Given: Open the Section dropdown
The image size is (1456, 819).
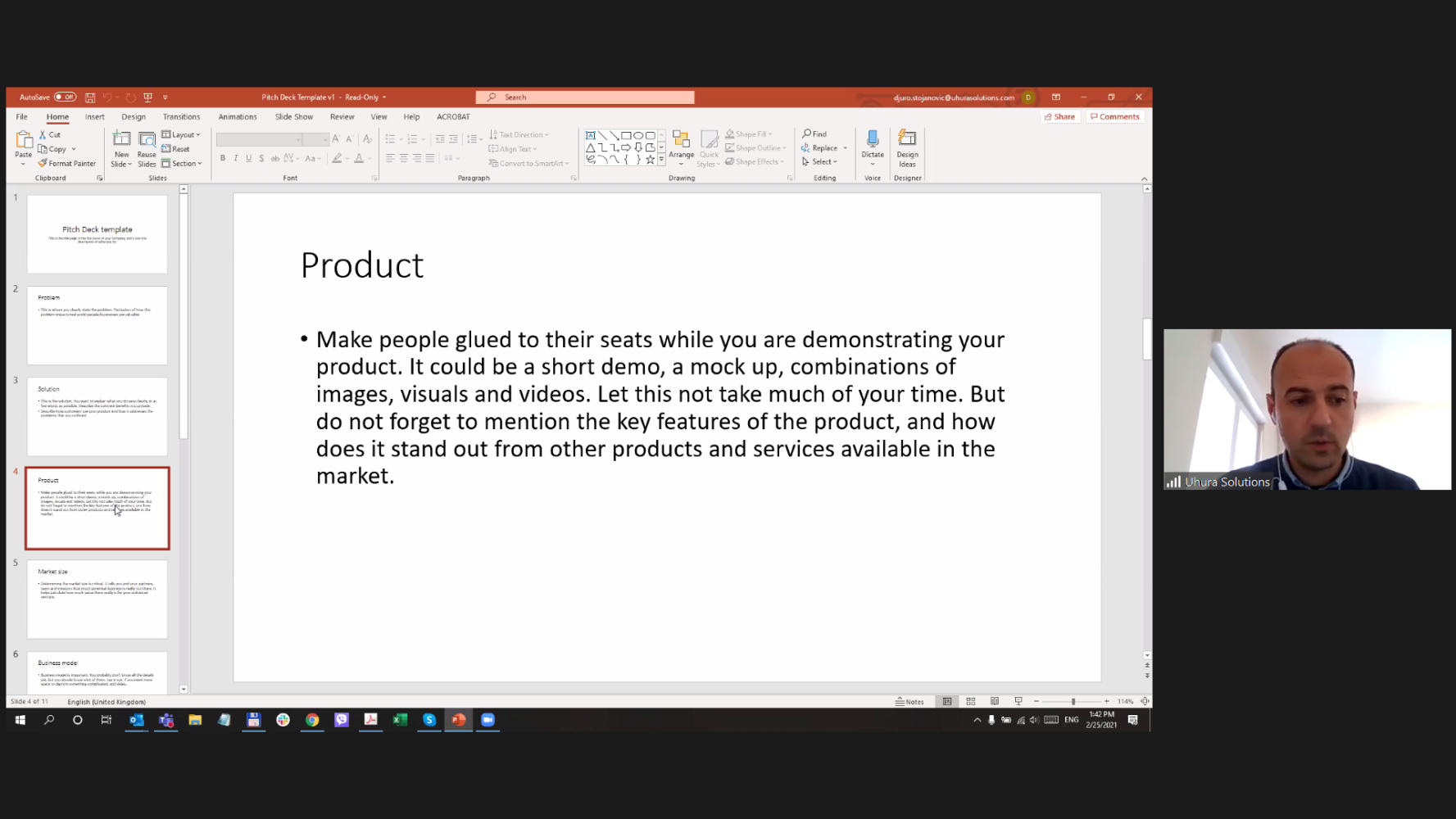Looking at the screenshot, I should pyautogui.click(x=182, y=164).
